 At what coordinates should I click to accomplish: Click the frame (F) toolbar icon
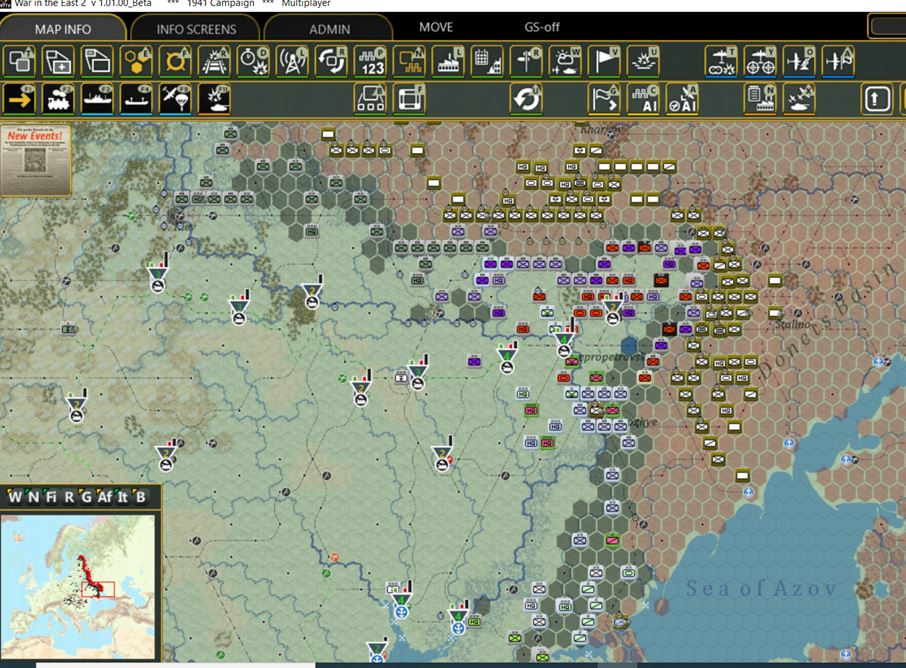tap(409, 99)
